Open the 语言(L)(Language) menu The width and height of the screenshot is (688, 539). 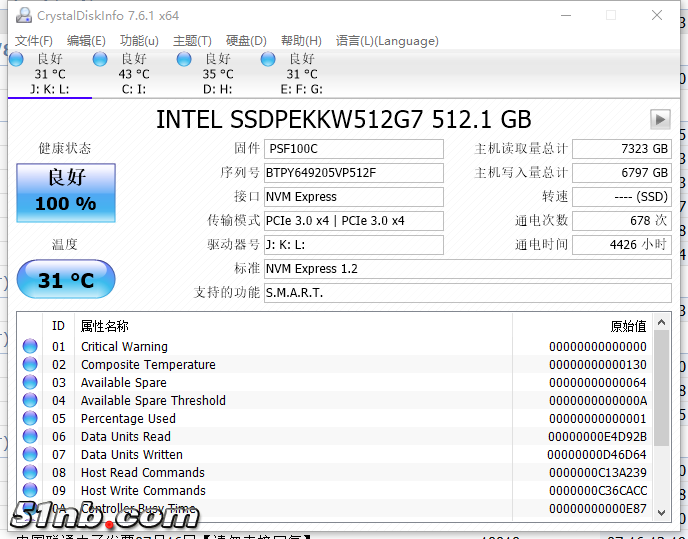pyautogui.click(x=387, y=41)
